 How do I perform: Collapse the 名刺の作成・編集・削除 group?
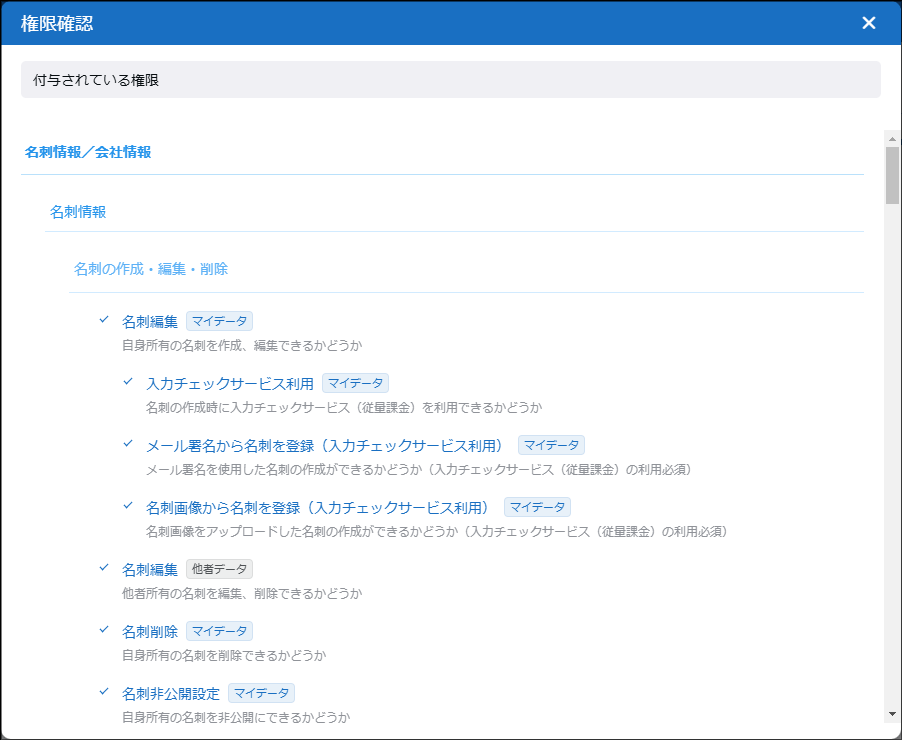point(151,269)
